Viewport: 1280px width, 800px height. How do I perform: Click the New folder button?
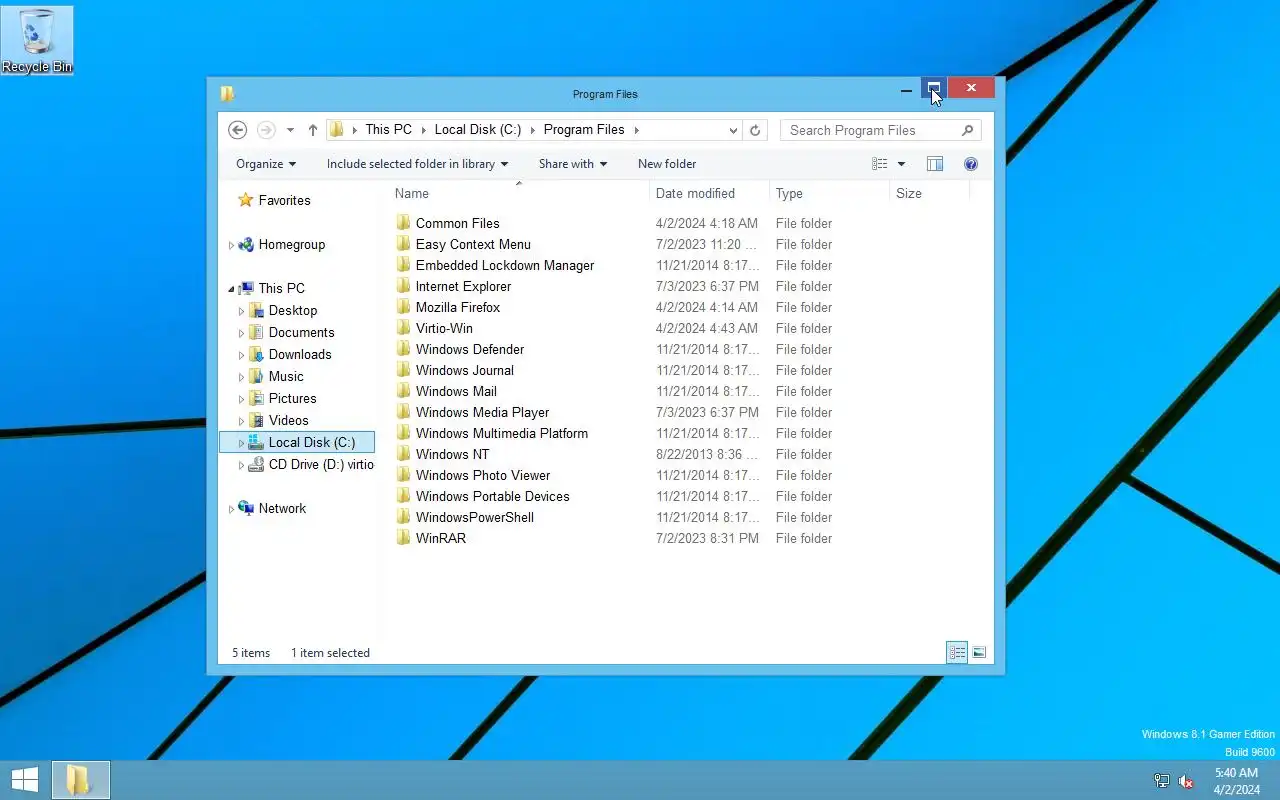click(667, 164)
